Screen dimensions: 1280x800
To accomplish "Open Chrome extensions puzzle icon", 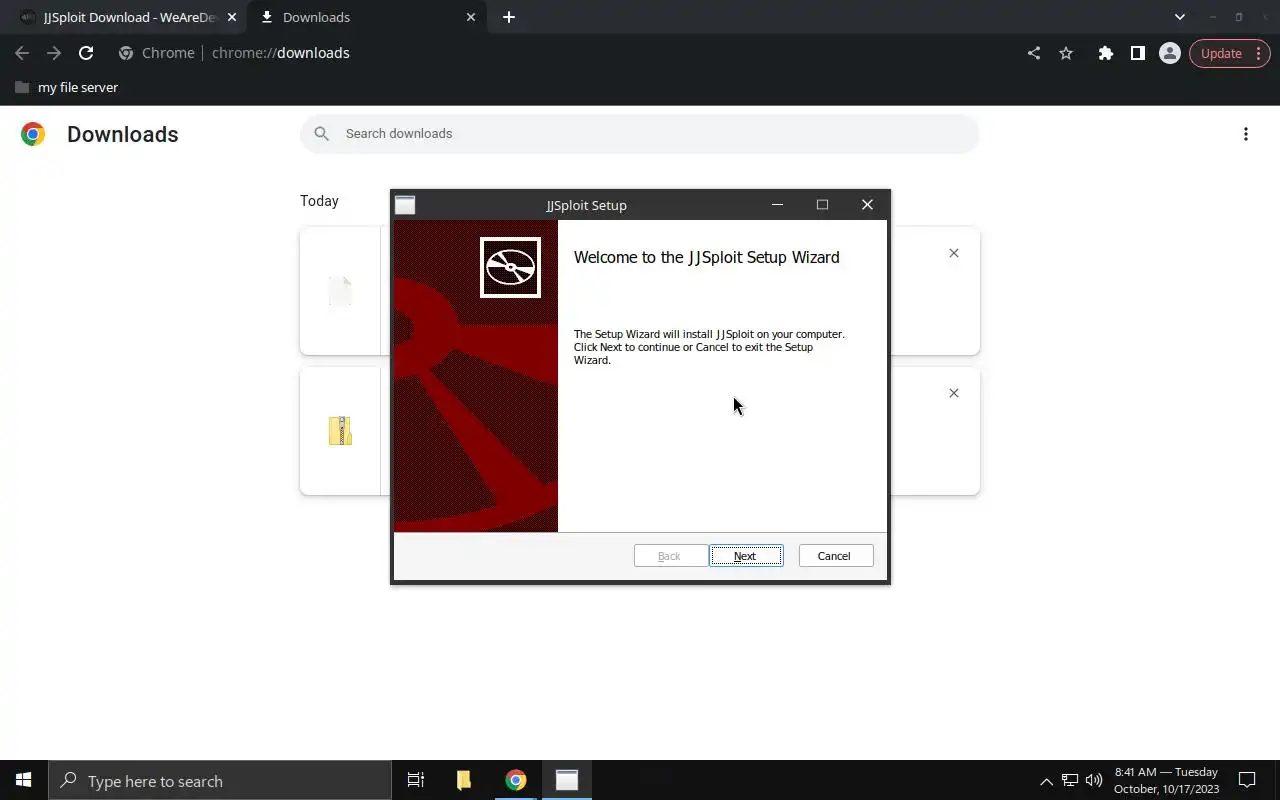I will (1106, 53).
